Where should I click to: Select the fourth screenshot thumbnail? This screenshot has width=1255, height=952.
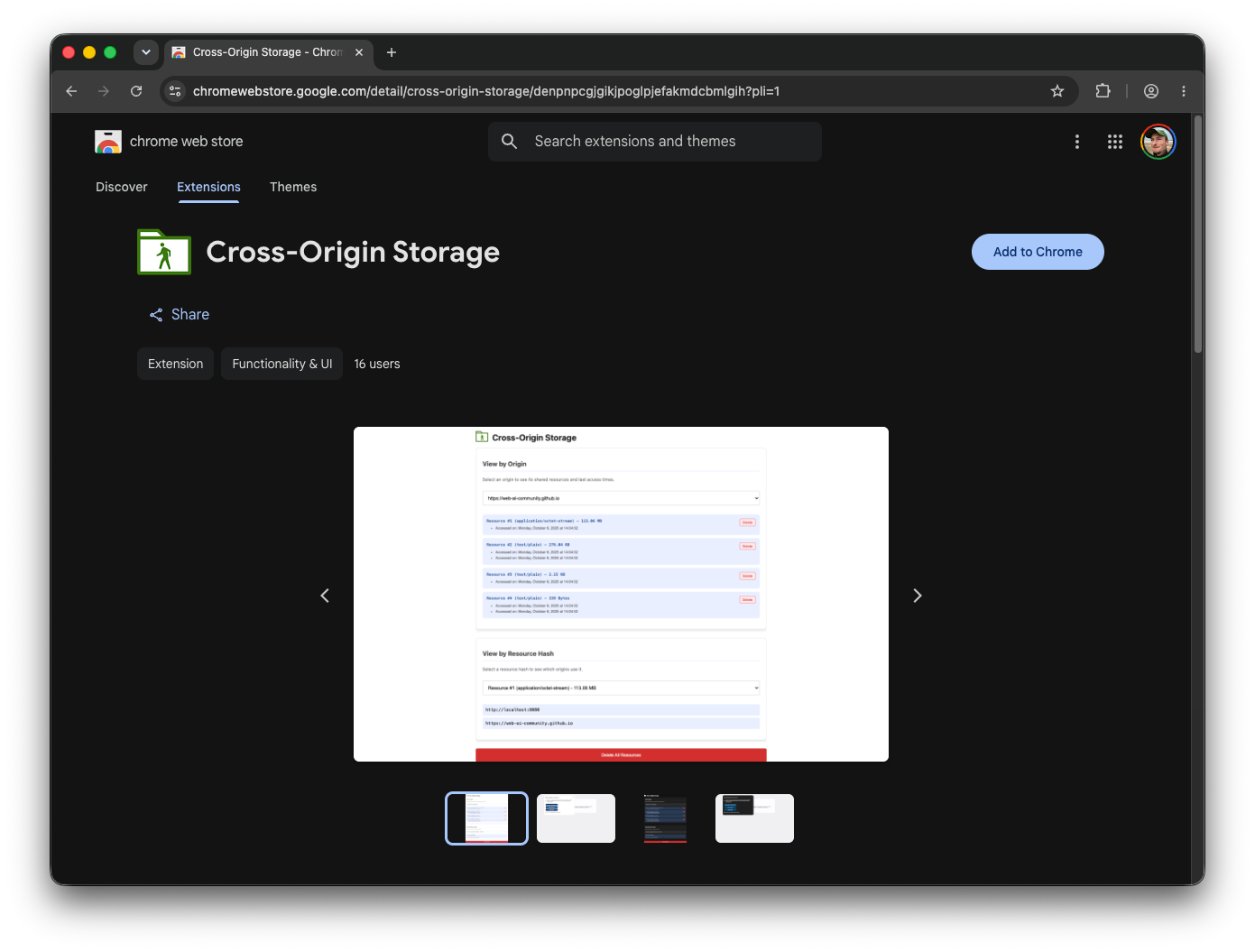(x=754, y=818)
